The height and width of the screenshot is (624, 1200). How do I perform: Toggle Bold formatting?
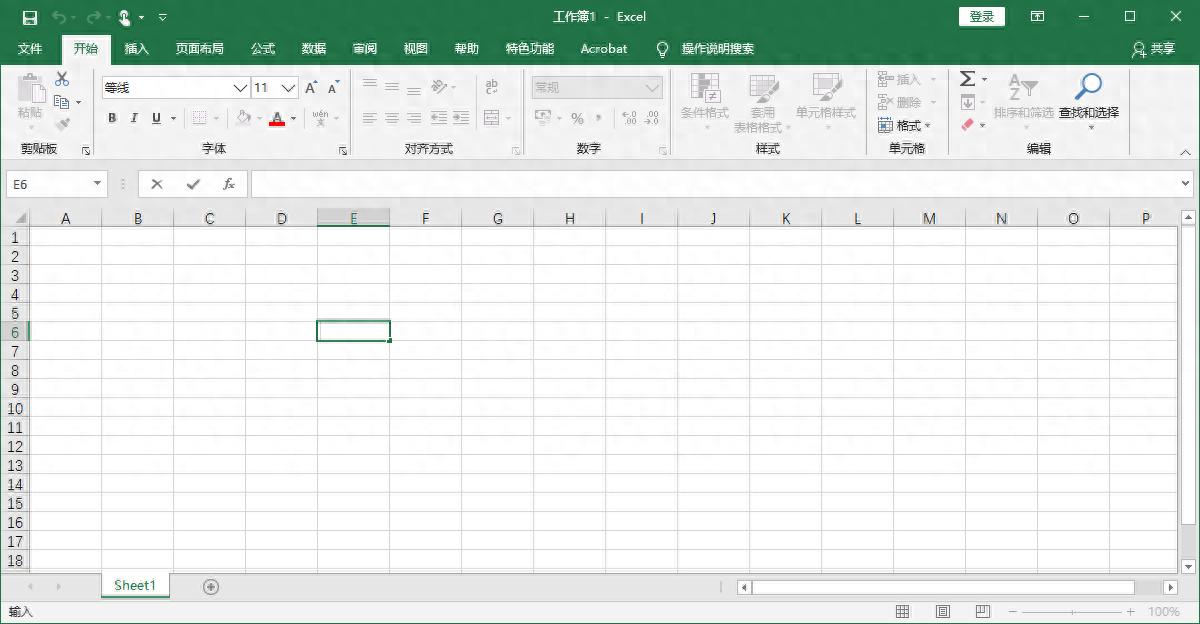[x=112, y=118]
